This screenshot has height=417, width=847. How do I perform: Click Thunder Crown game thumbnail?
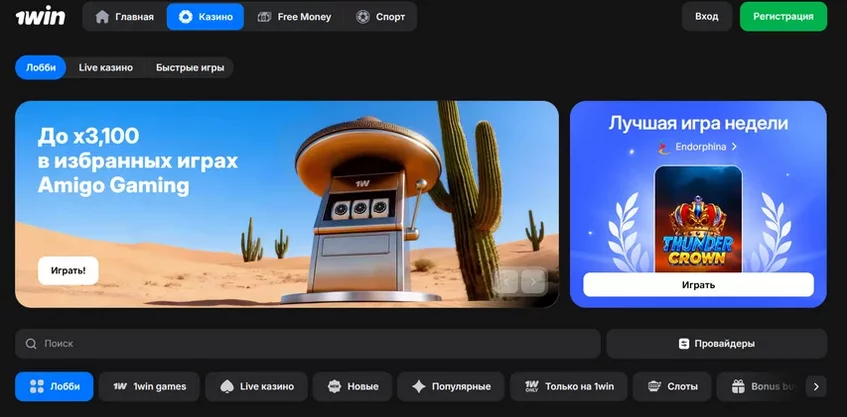698,219
